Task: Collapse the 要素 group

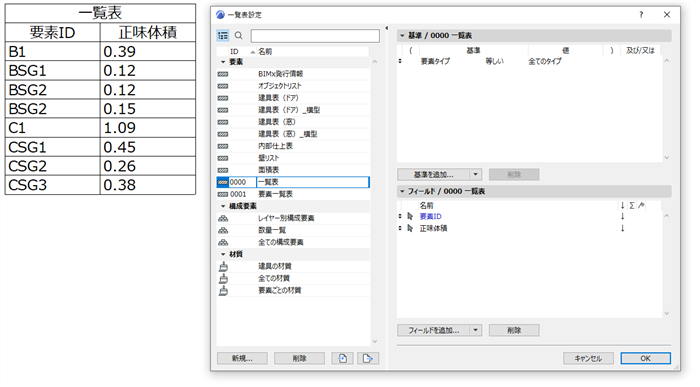Action: (223, 62)
